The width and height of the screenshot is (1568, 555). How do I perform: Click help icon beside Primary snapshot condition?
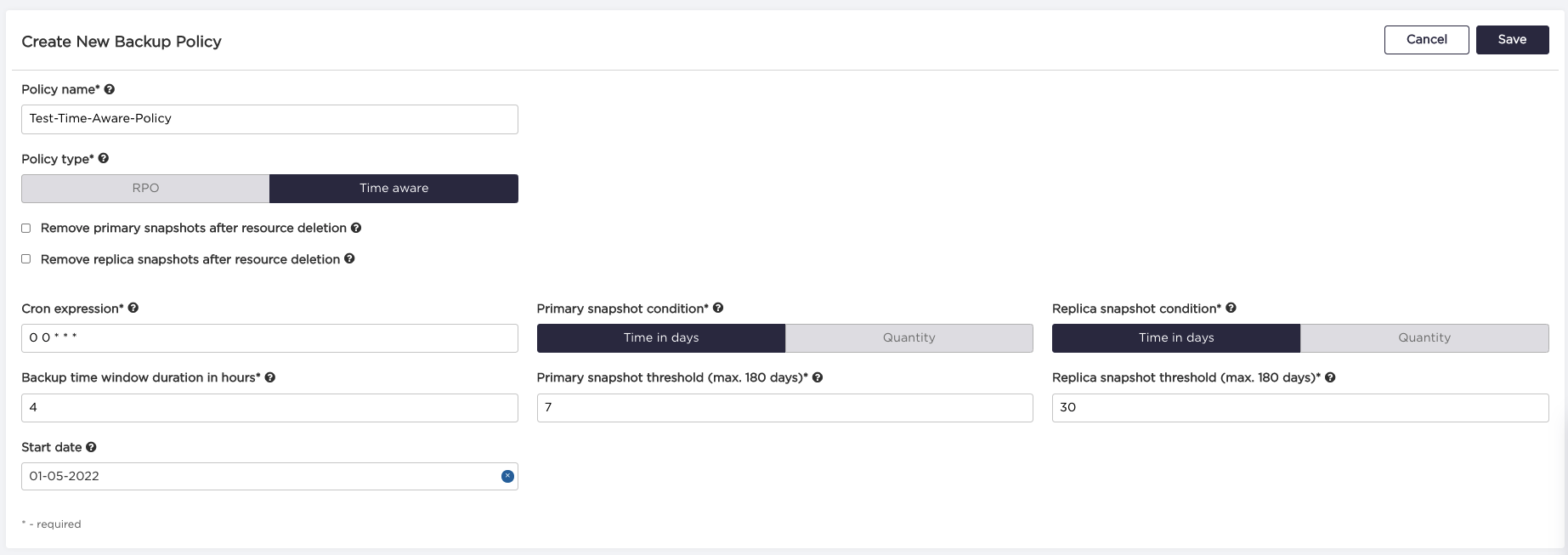click(x=718, y=309)
